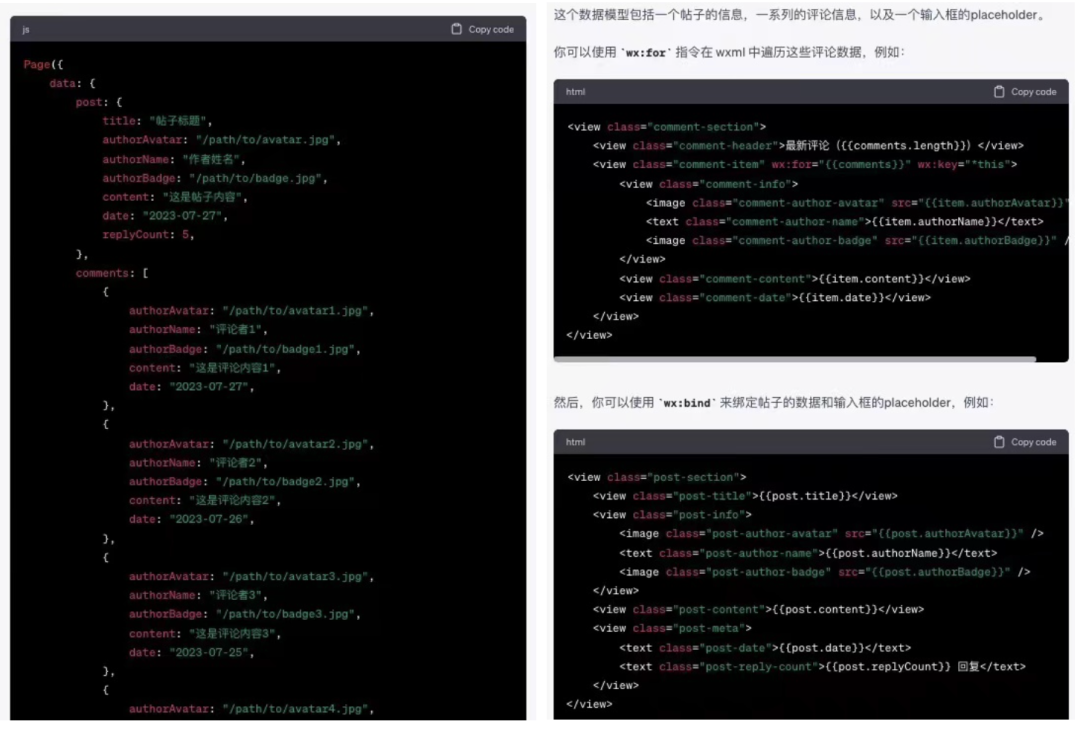Click the authorName "评论者1" line
This screenshot has height=730, width=1080.
pyautogui.click(x=198, y=330)
